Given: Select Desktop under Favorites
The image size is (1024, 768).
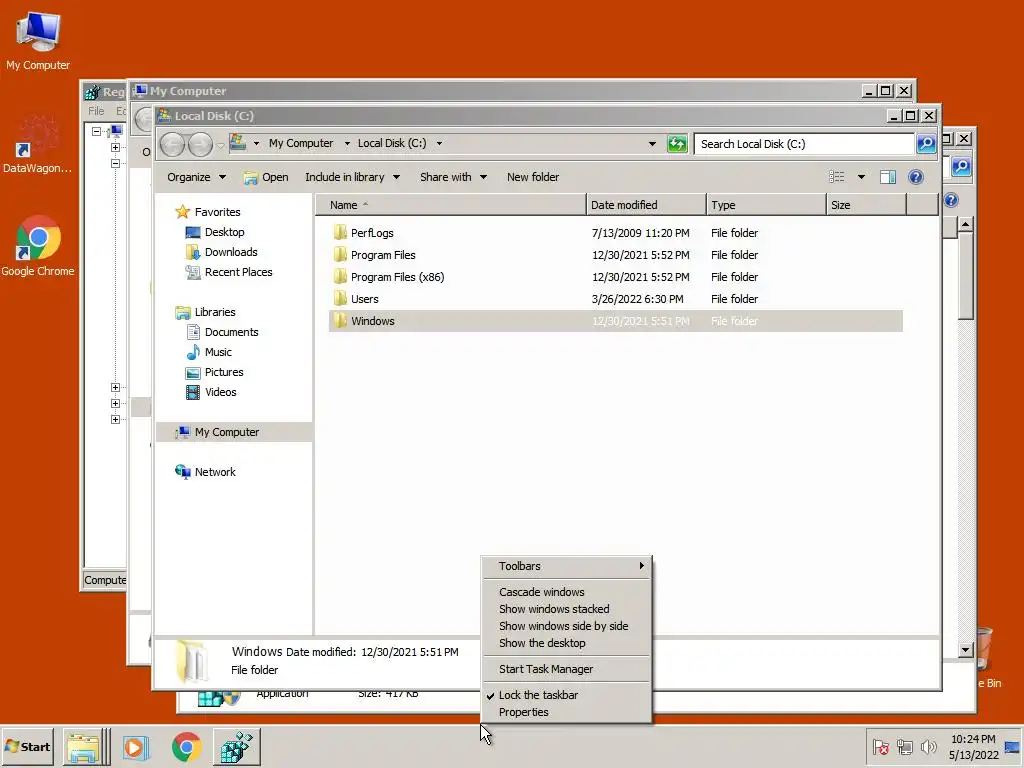Looking at the screenshot, I should coord(215,232).
